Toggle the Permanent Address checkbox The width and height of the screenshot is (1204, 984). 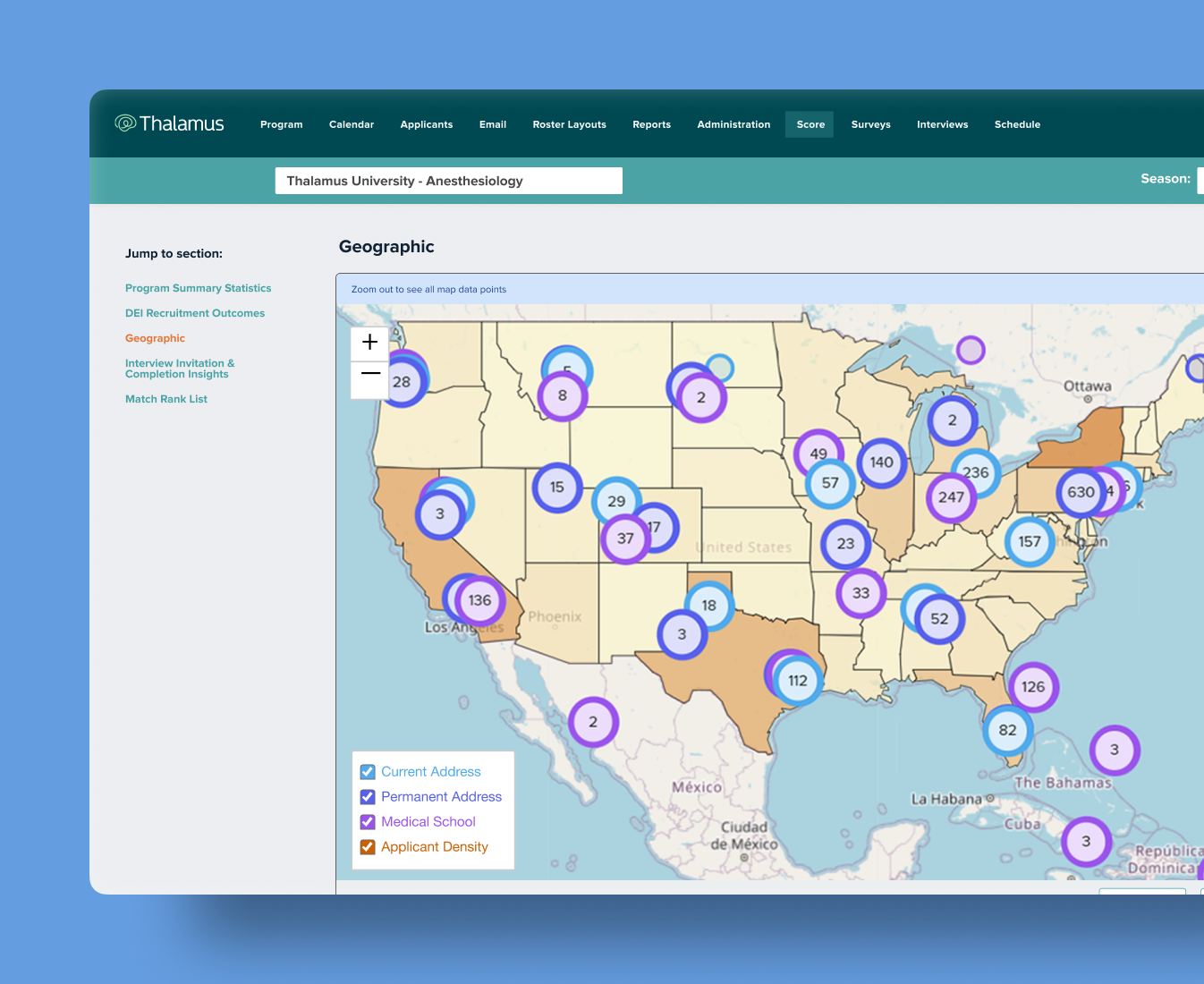pos(368,797)
